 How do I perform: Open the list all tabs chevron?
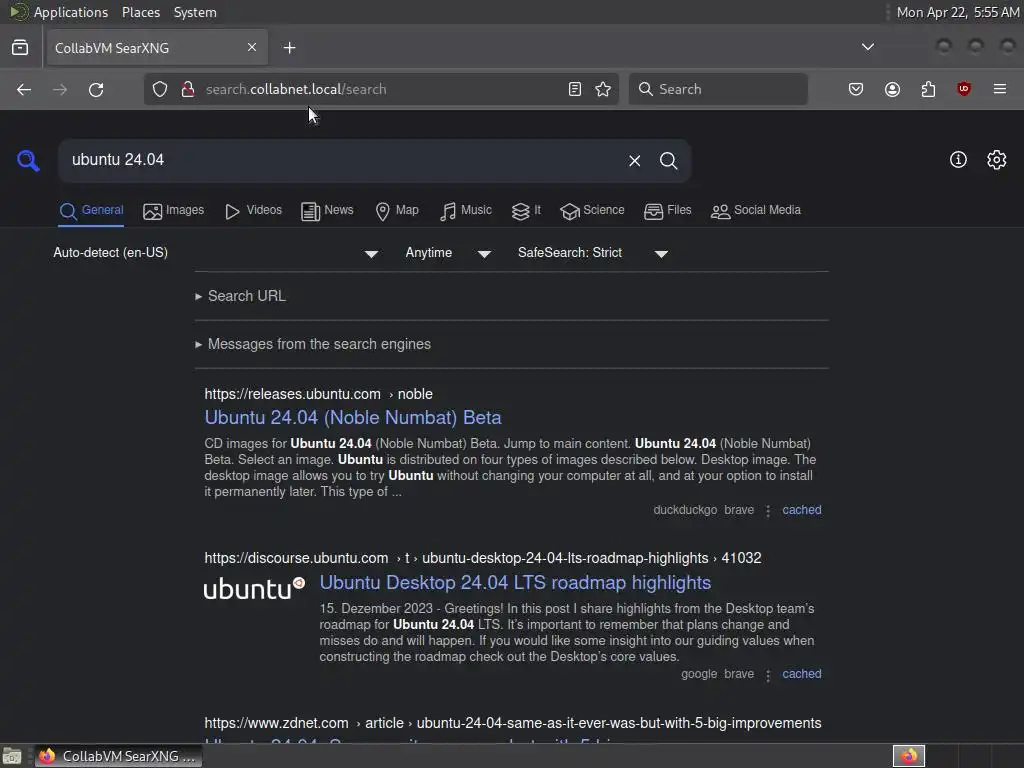tap(868, 47)
